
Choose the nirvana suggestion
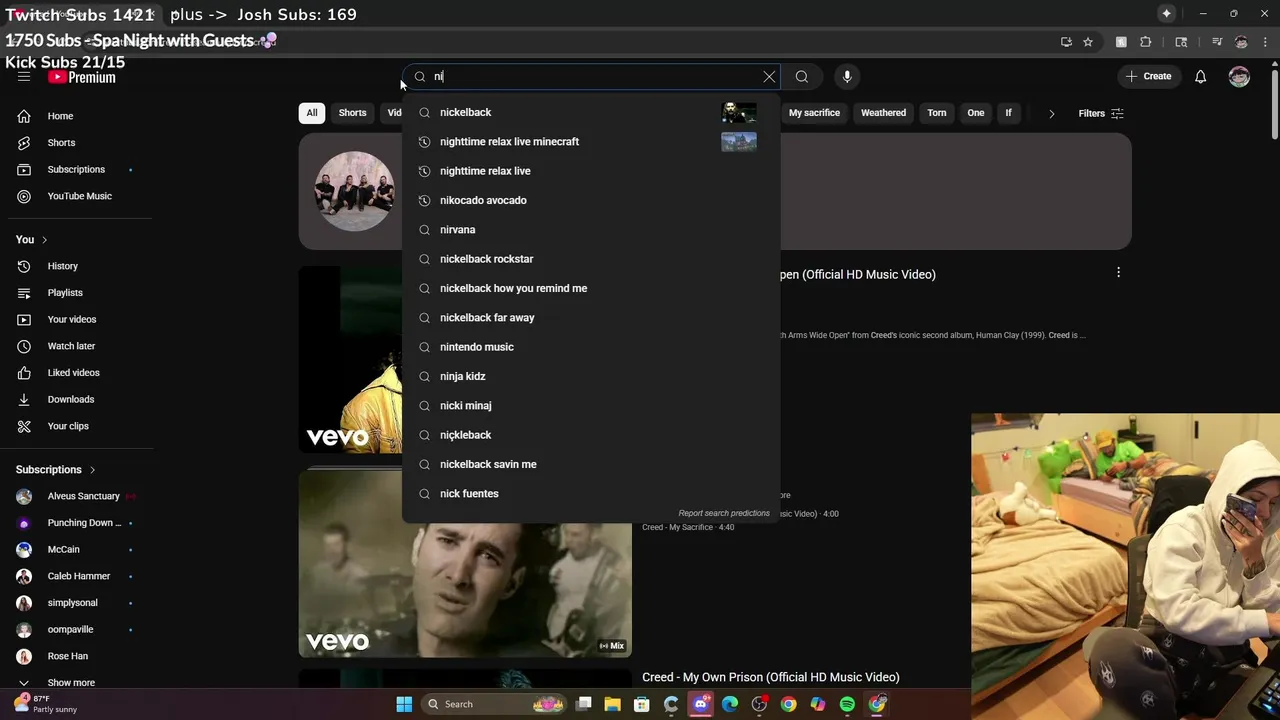(591, 230)
